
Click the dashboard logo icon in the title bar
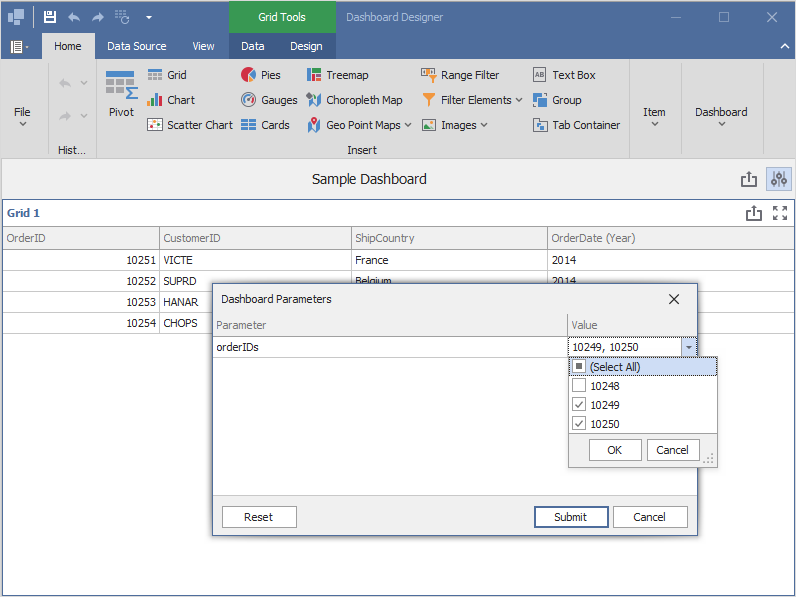click(x=16, y=17)
